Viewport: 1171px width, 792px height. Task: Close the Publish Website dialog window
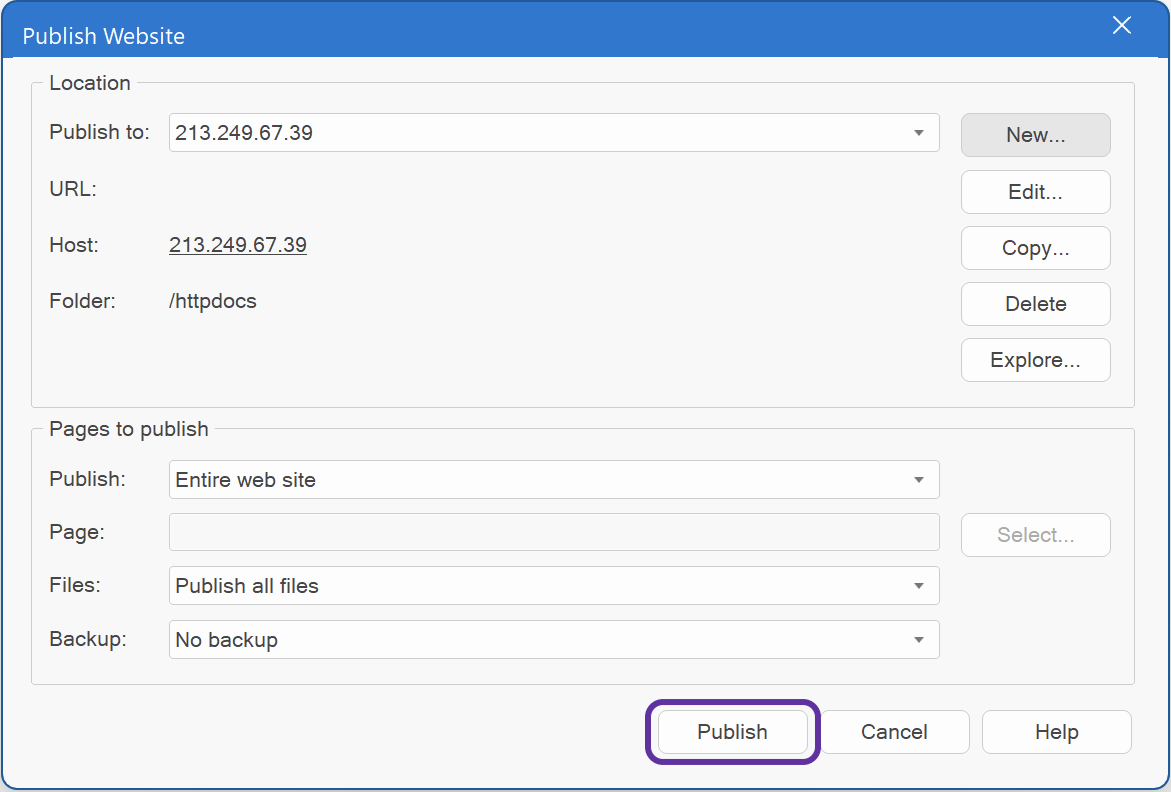(1122, 27)
